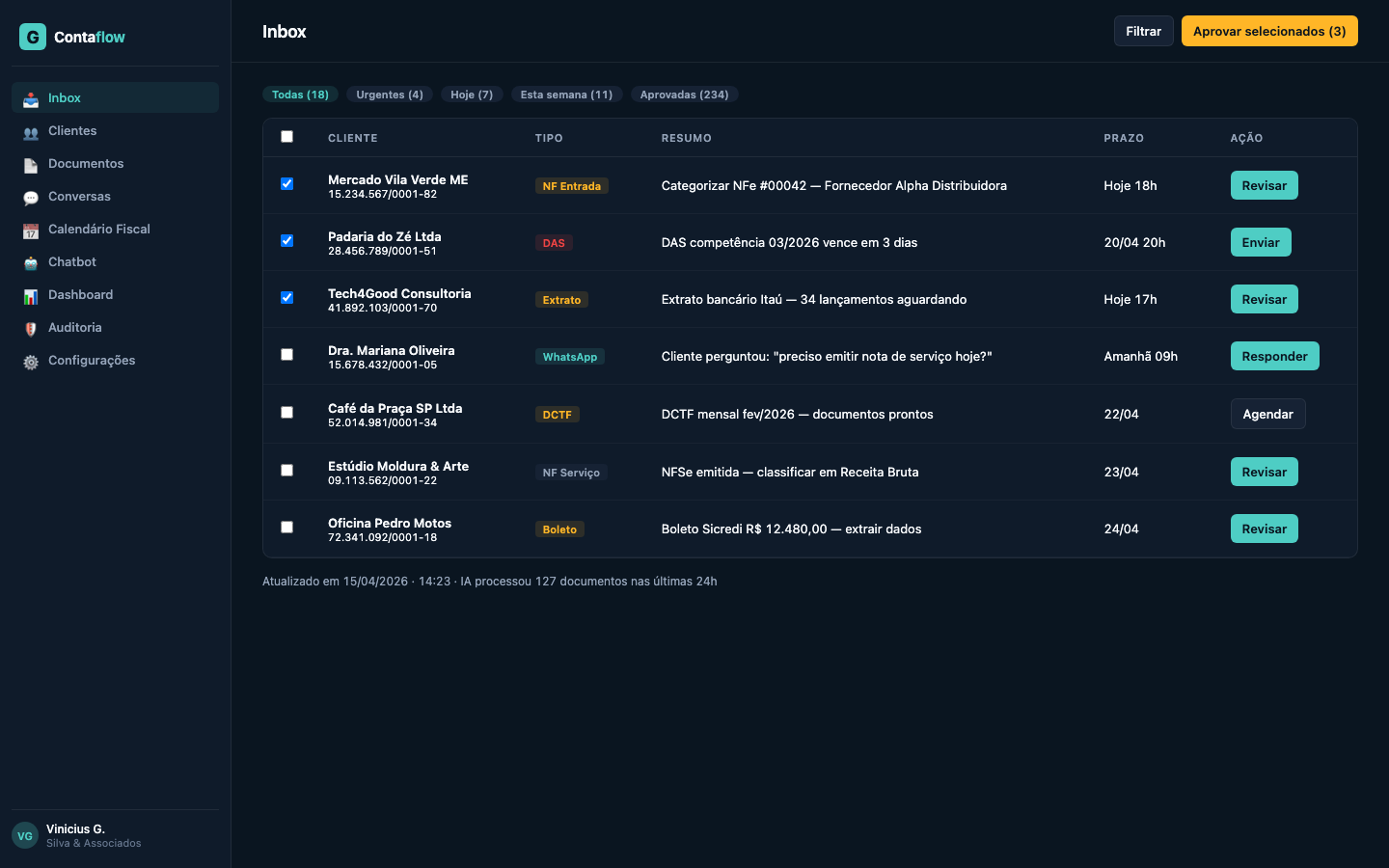Open the Filtrar button
1389x868 pixels.
[1143, 31]
